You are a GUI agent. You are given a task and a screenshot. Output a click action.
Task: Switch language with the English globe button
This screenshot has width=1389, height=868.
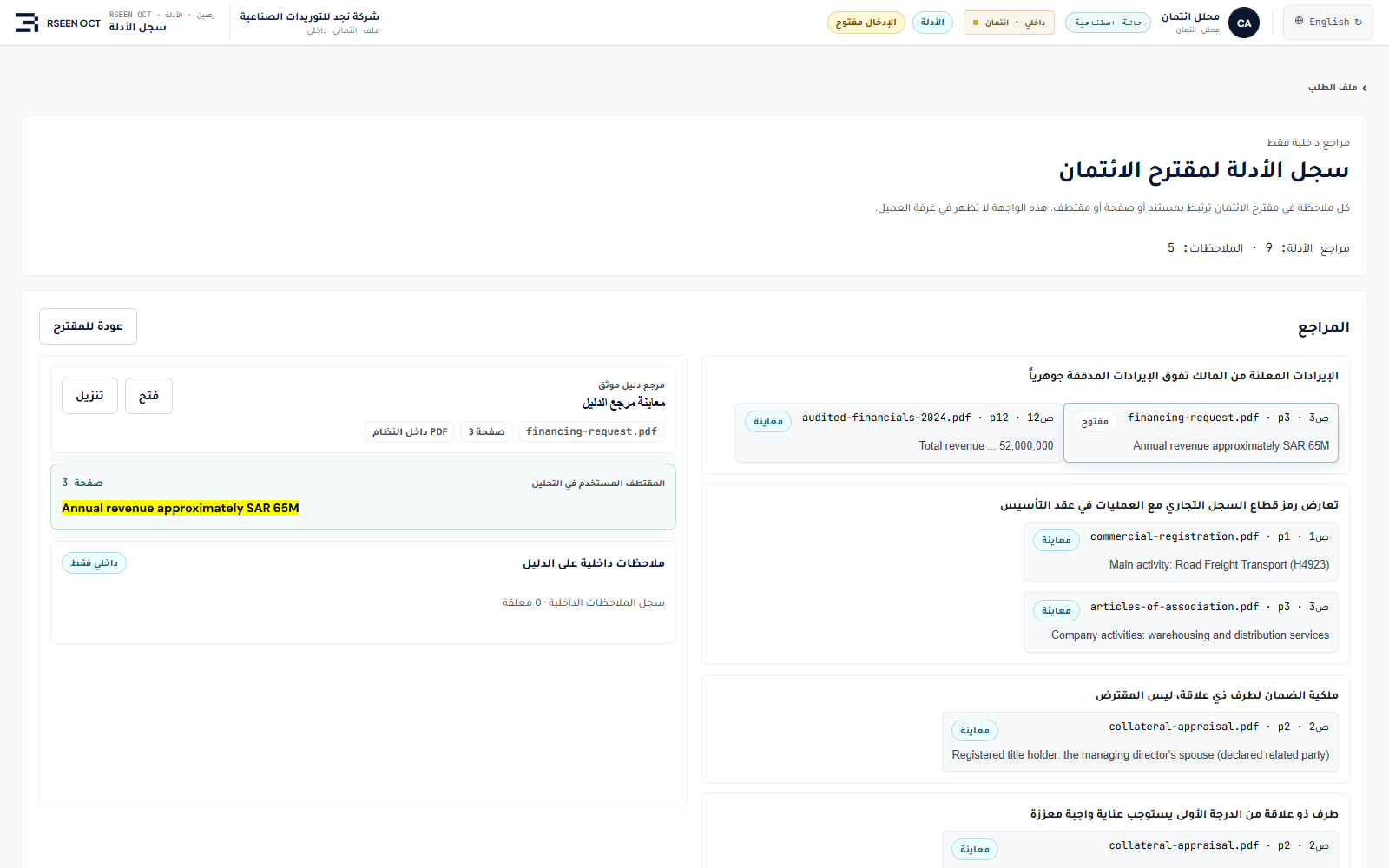coord(1328,23)
